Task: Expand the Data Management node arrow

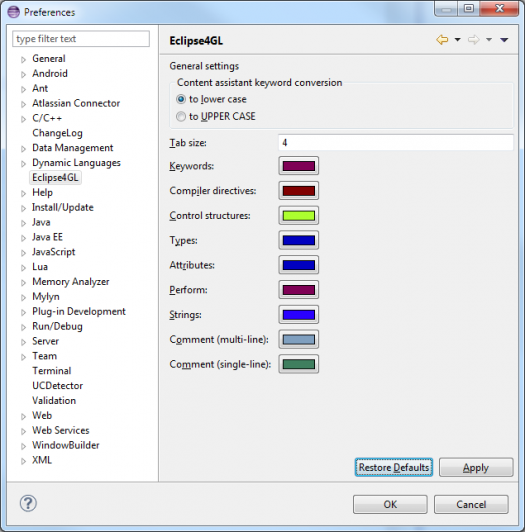Action: pos(23,149)
